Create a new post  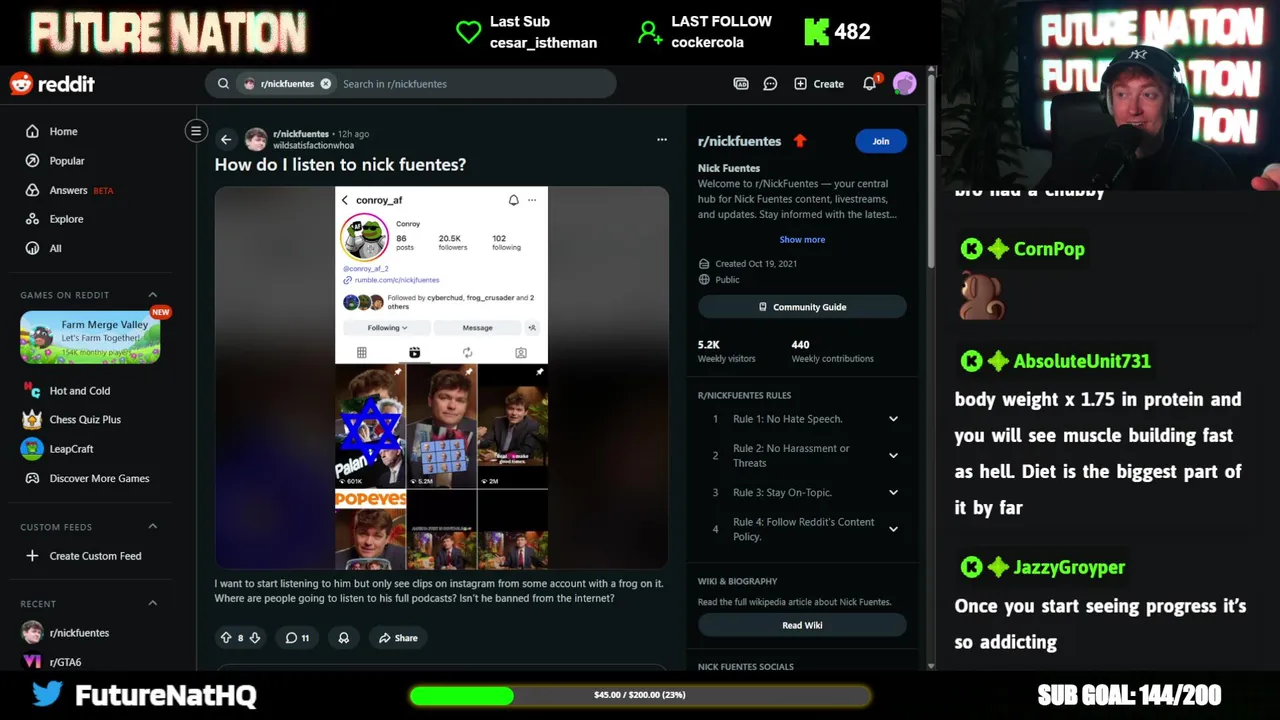[x=819, y=84]
